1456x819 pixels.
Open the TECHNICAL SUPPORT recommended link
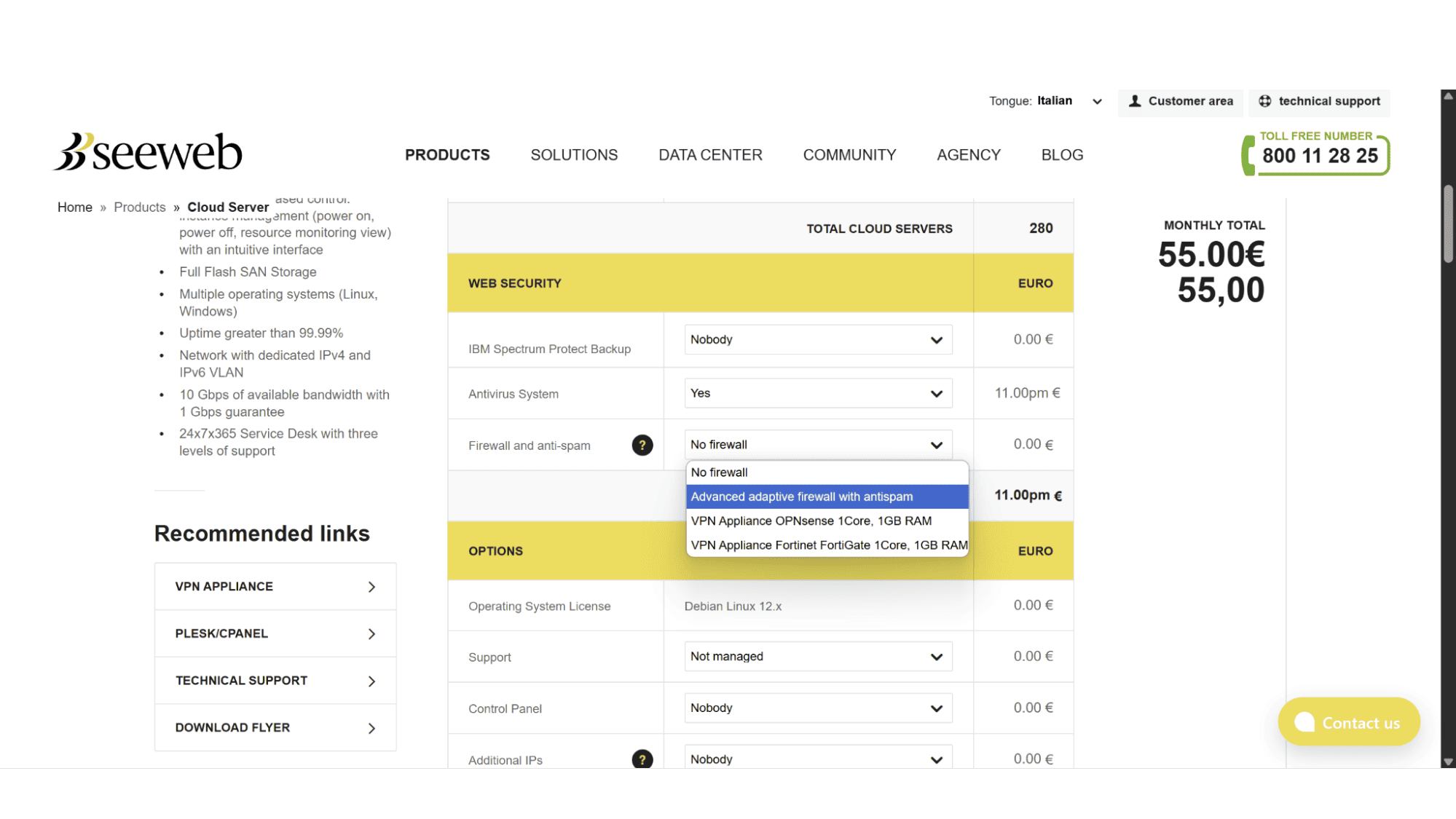coord(275,681)
